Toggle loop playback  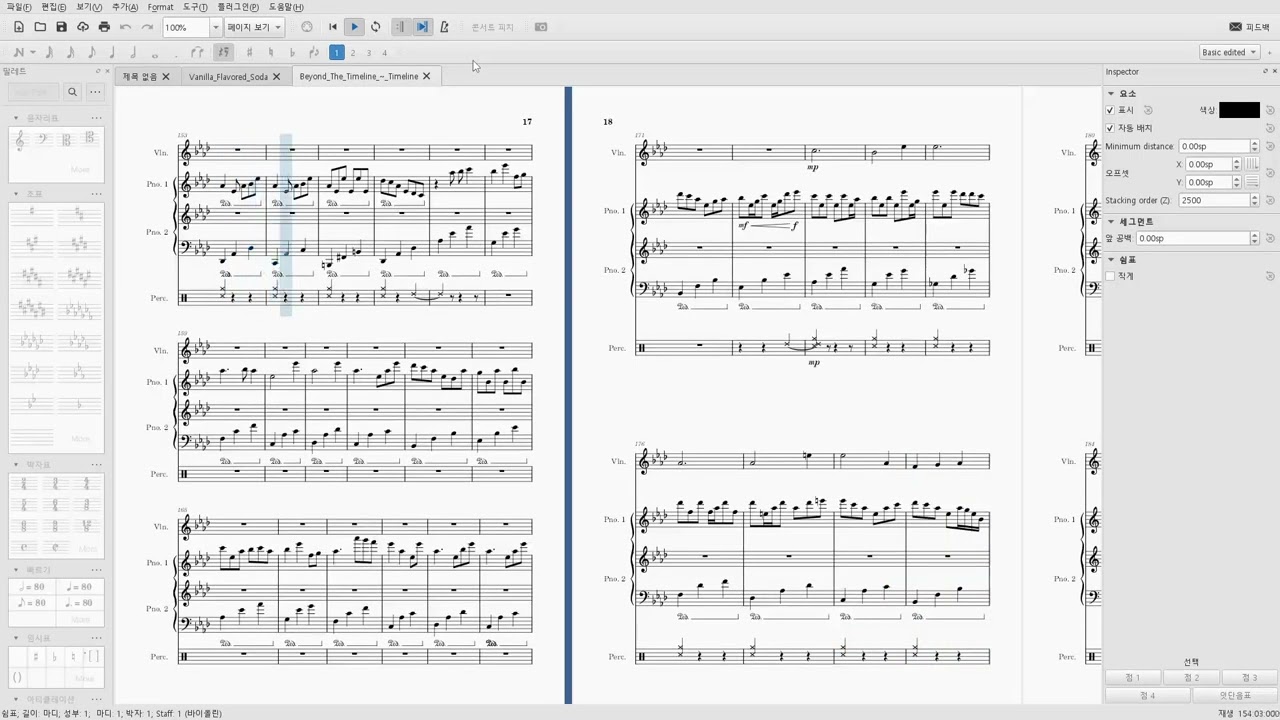pos(376,27)
